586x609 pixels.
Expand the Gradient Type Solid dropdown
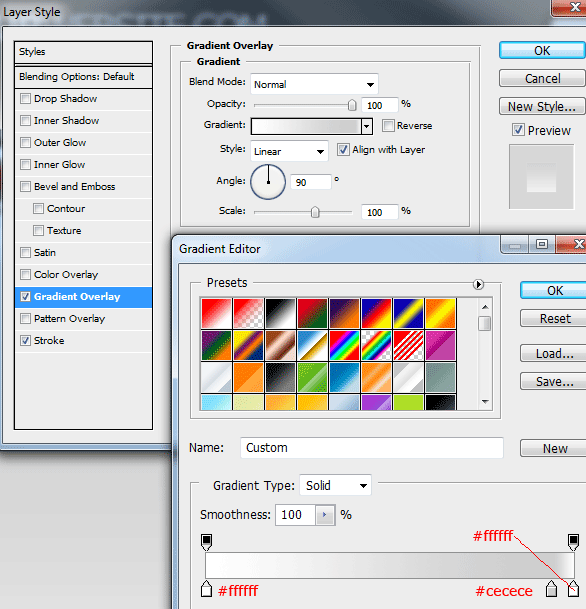point(336,485)
